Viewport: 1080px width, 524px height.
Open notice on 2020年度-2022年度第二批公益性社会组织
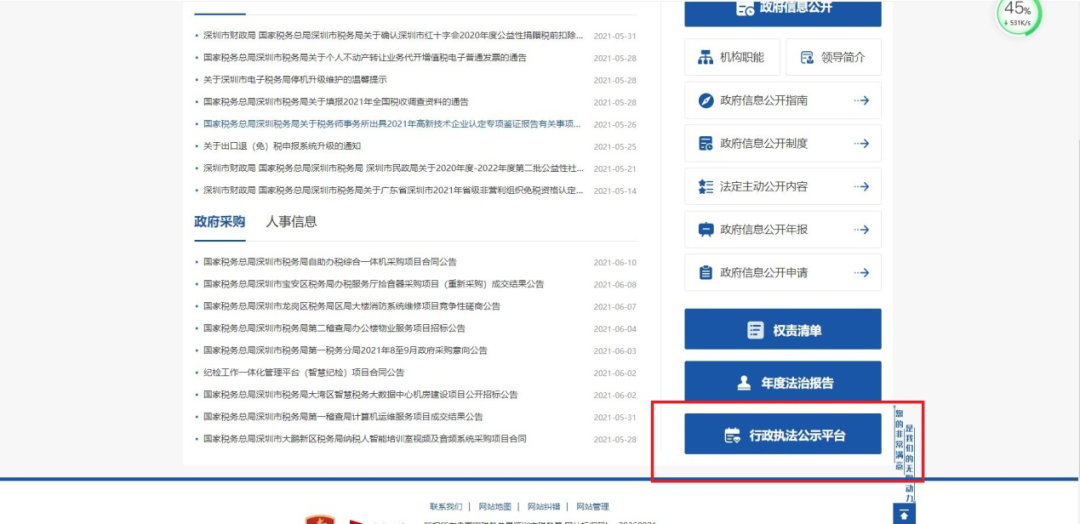pos(393,168)
